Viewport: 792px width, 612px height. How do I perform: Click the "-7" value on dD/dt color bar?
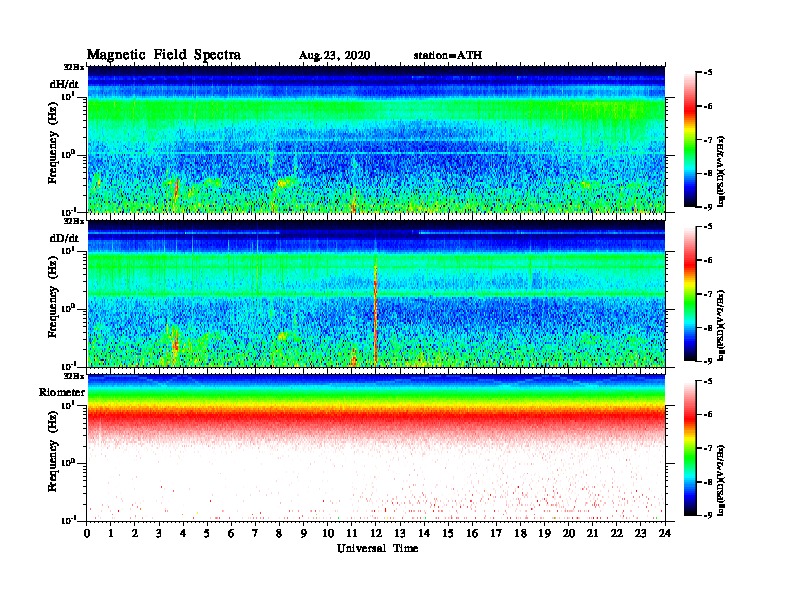click(x=708, y=293)
